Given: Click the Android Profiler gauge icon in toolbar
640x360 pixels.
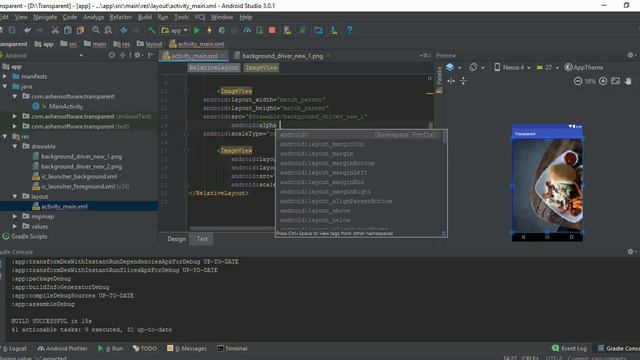Looking at the screenshot, I should [247, 30].
